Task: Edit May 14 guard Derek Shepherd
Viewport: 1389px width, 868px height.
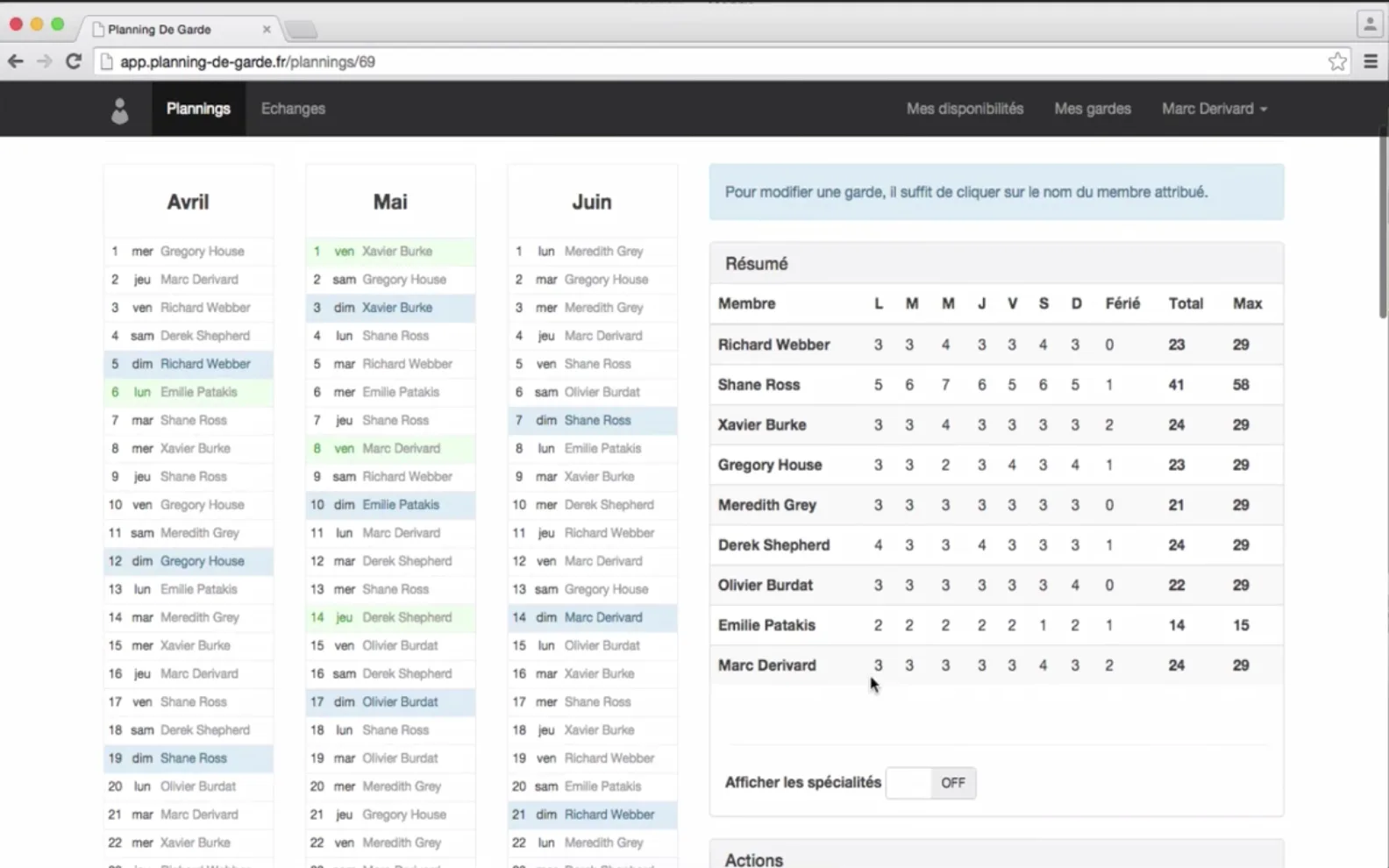Action: (x=407, y=617)
